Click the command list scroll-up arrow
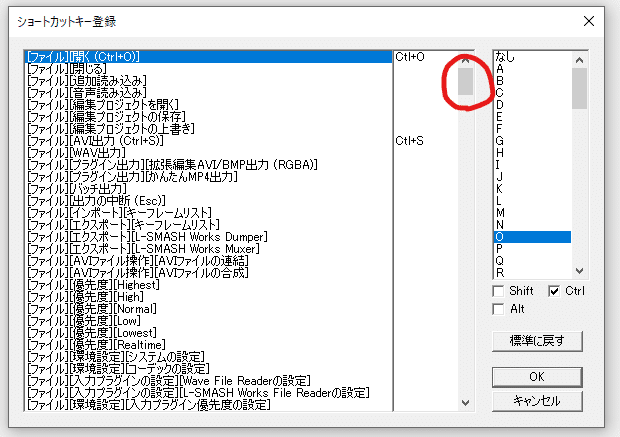Image resolution: width=620 pixels, height=437 pixels. coord(465,60)
